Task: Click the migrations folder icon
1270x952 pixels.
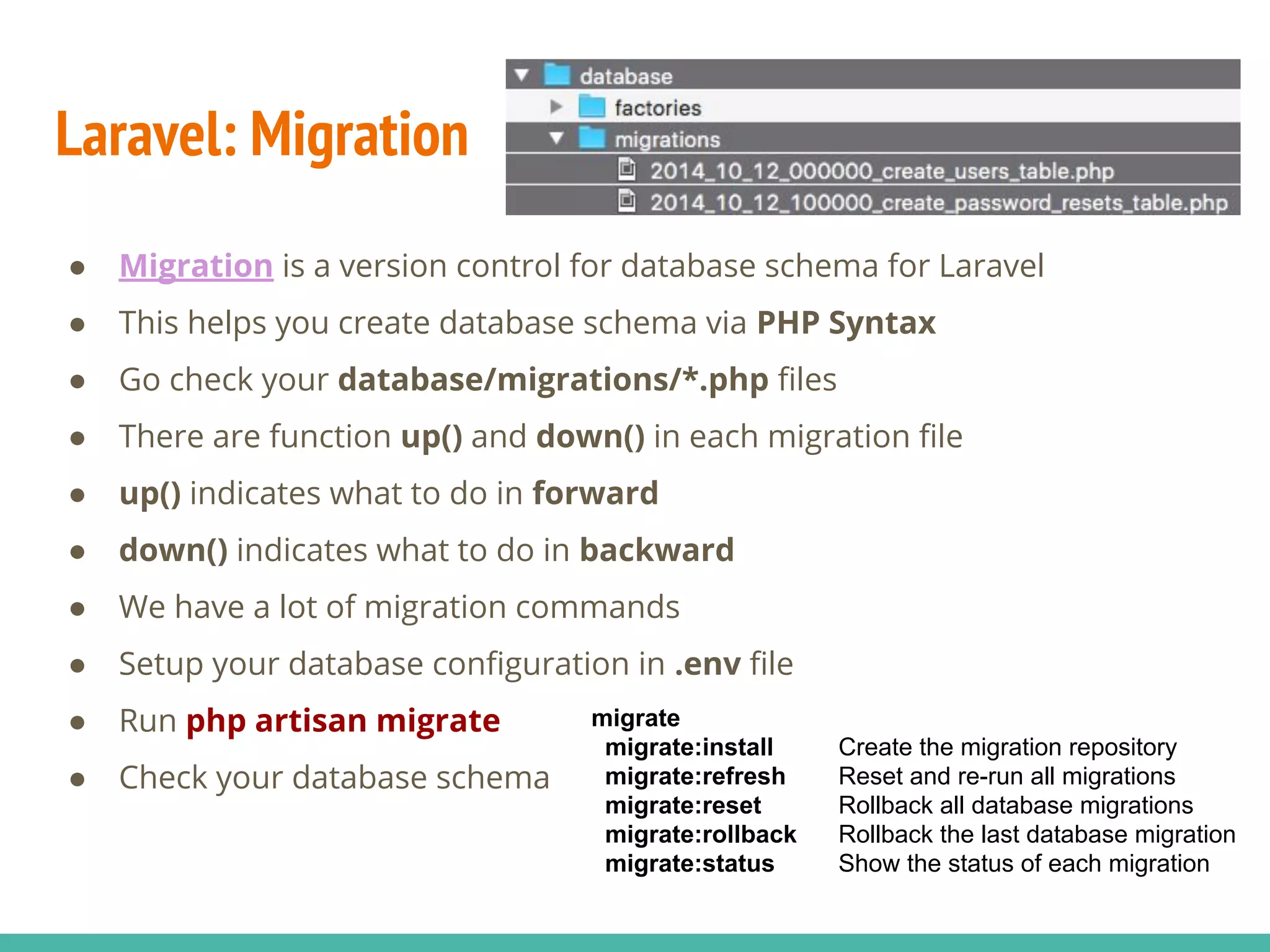Action: (x=592, y=138)
